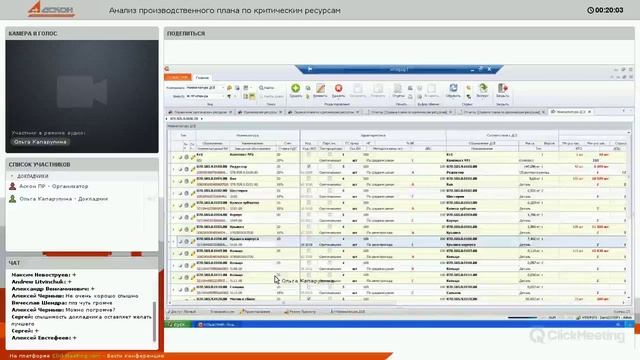
Task: Click Аскон ПР - Организатор participant entry
Action: (x=53, y=186)
